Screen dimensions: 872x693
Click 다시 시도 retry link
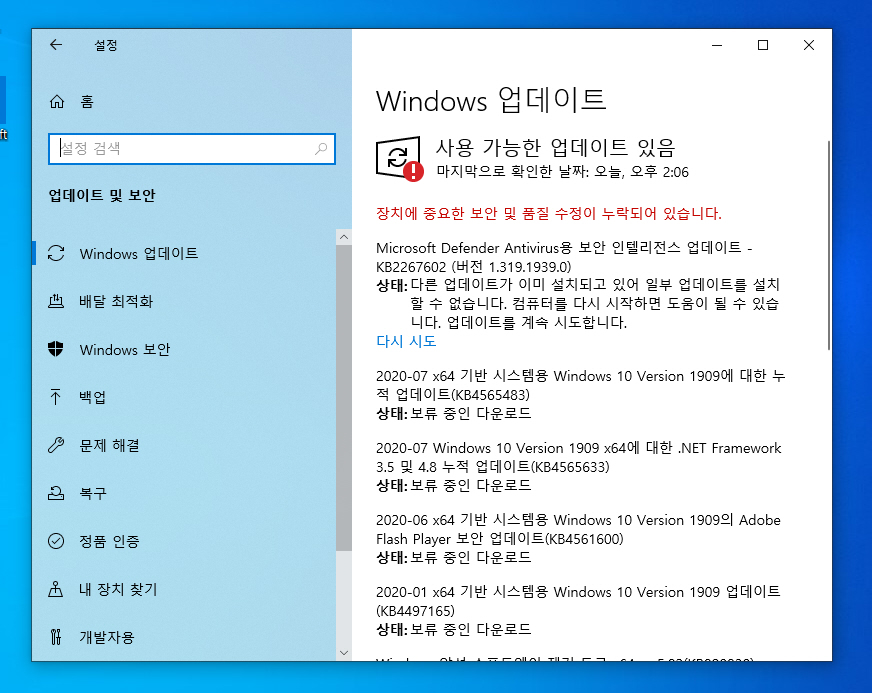pos(406,341)
